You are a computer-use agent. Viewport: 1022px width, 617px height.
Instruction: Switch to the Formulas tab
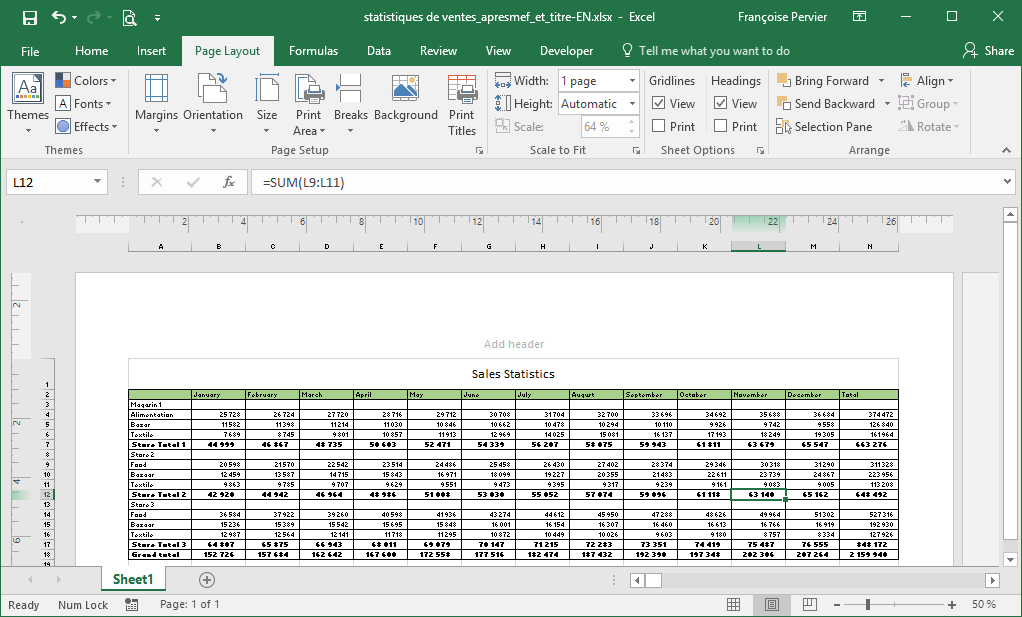coord(313,51)
